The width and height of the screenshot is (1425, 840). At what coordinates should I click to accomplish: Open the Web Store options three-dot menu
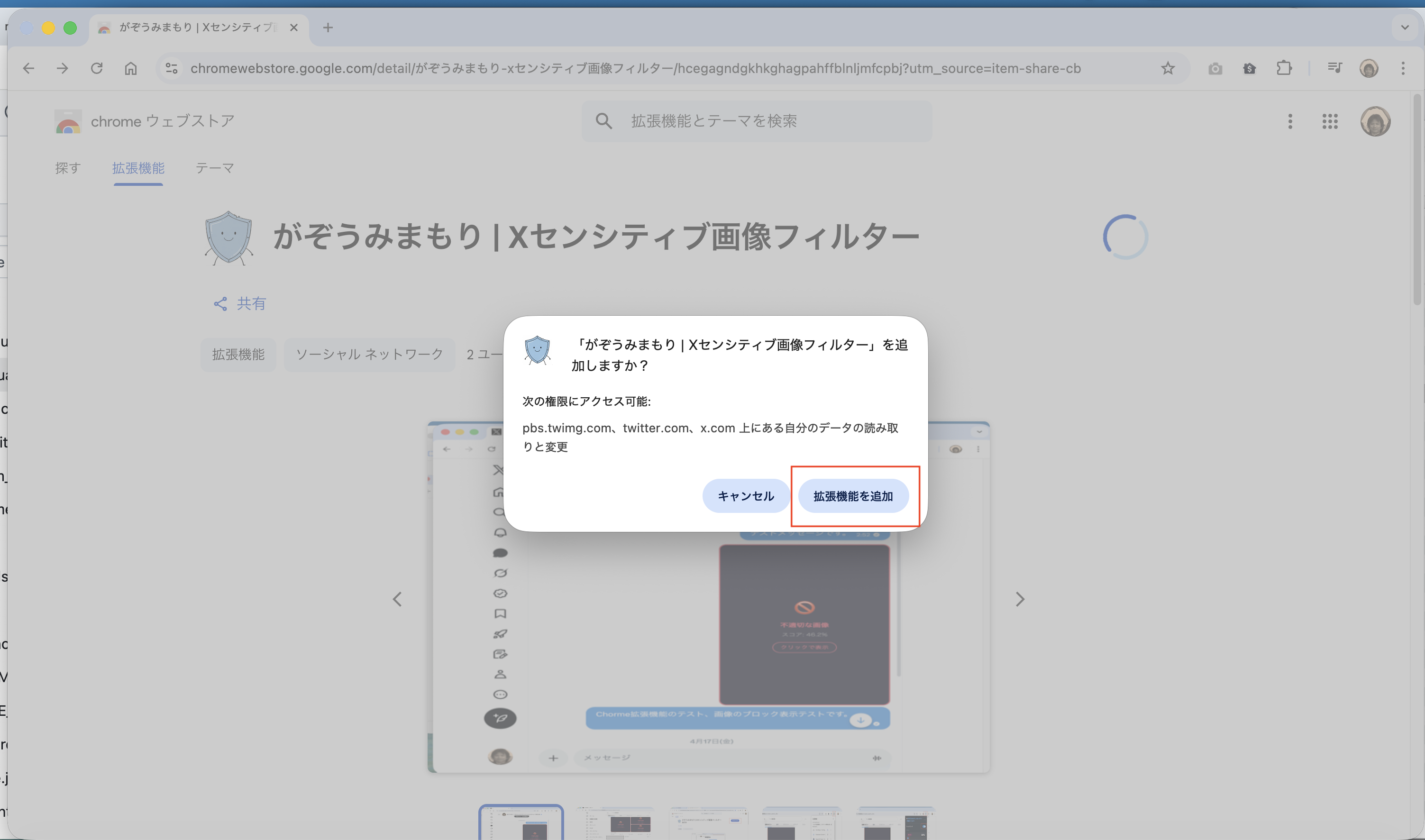click(1290, 121)
